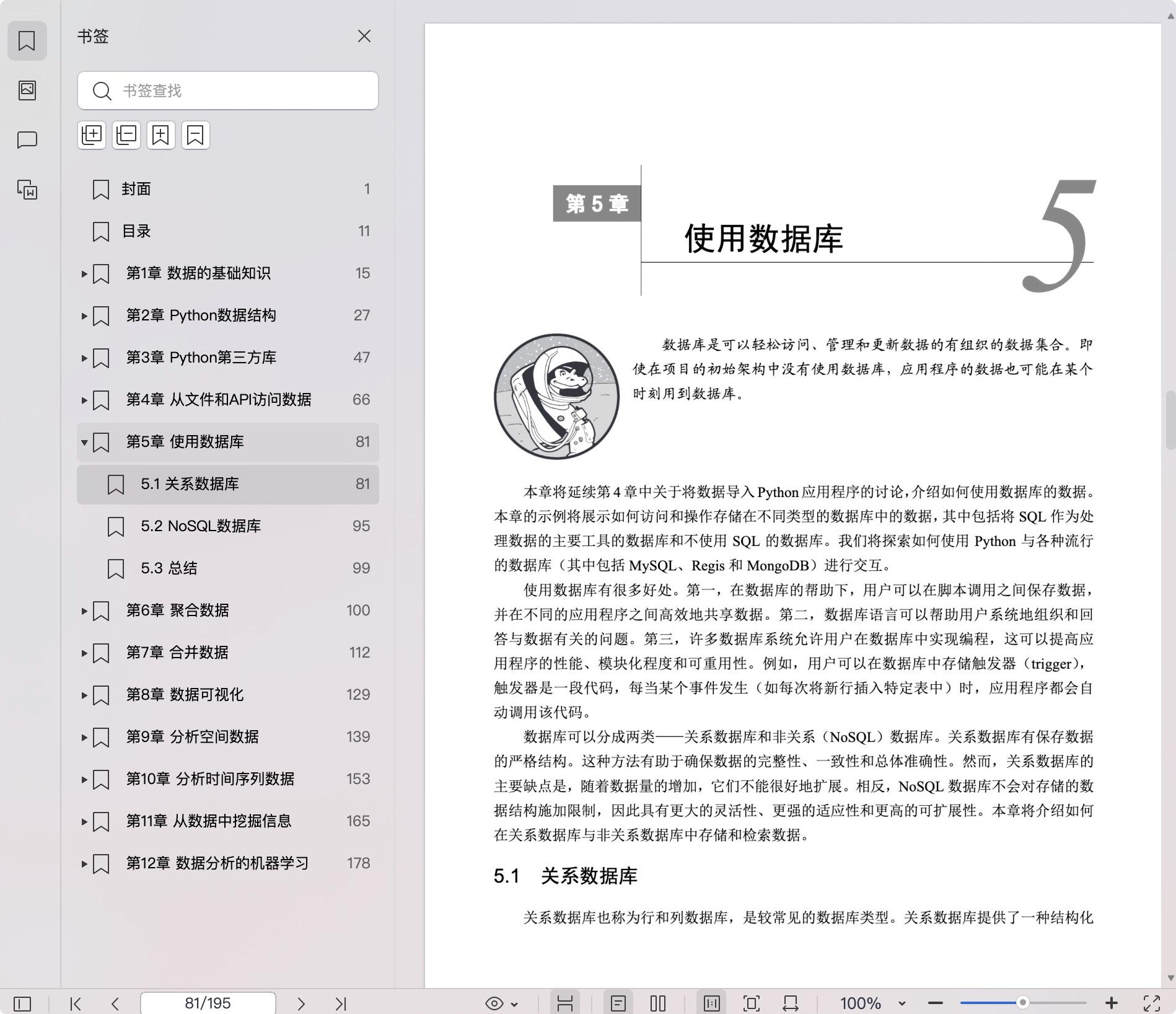
Task: Fit page to width
Action: (791, 1003)
